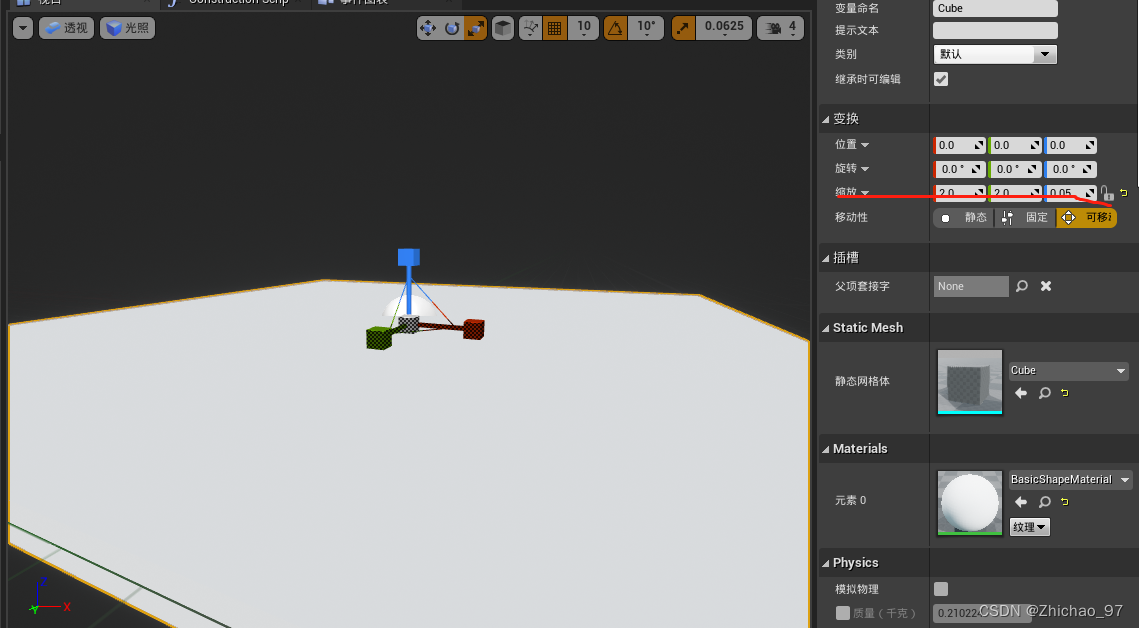
Task: Open viewport options arrow menu
Action: [x=23, y=28]
